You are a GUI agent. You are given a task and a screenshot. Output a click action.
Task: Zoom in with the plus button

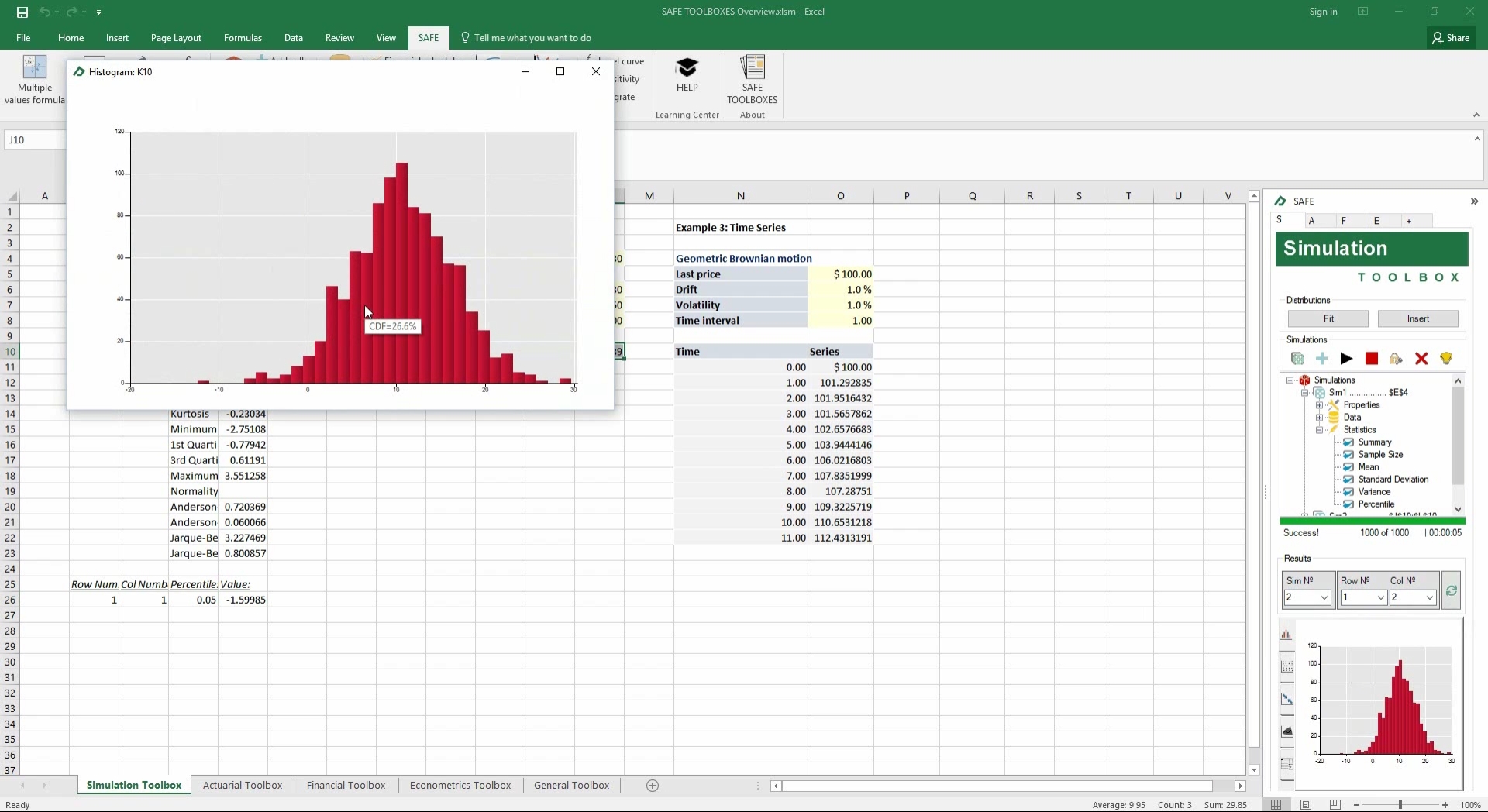tap(1445, 805)
